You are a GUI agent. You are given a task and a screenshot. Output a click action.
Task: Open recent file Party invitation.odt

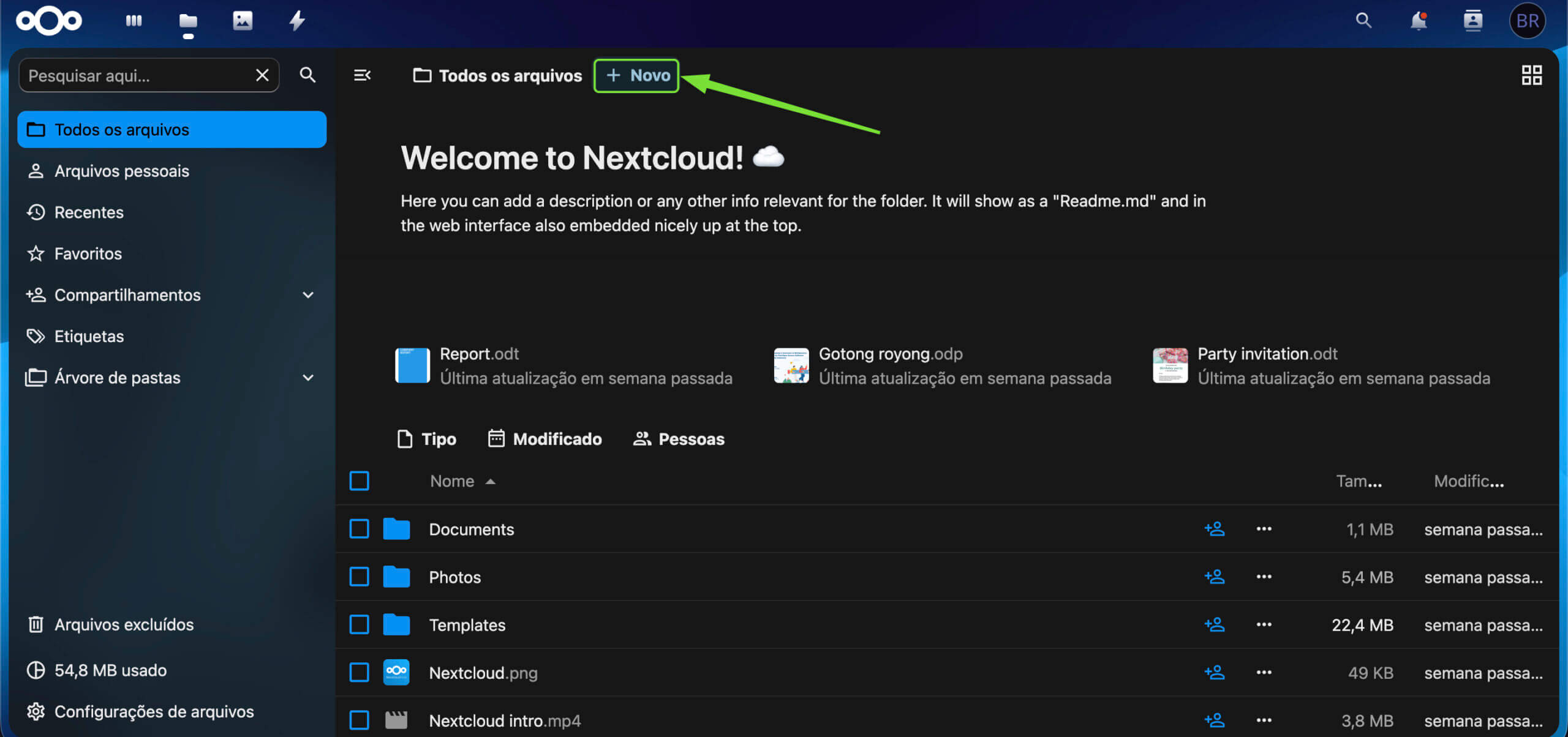pos(1322,365)
